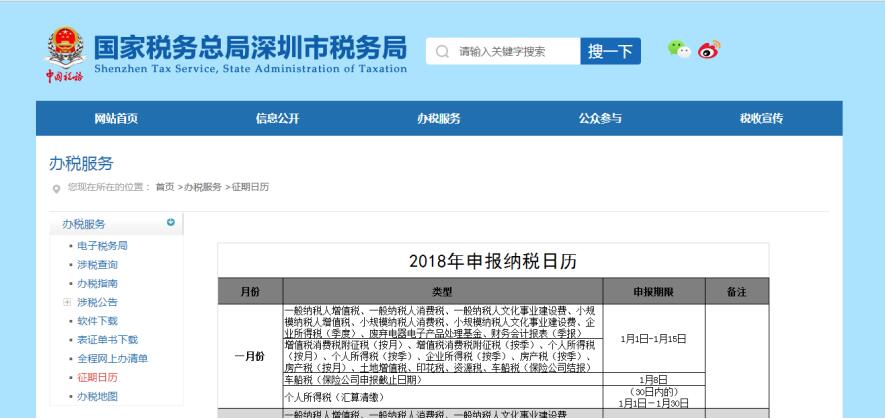The image size is (886, 419).
Task: Click the 您现在所在的位置 label
Action: [109, 187]
